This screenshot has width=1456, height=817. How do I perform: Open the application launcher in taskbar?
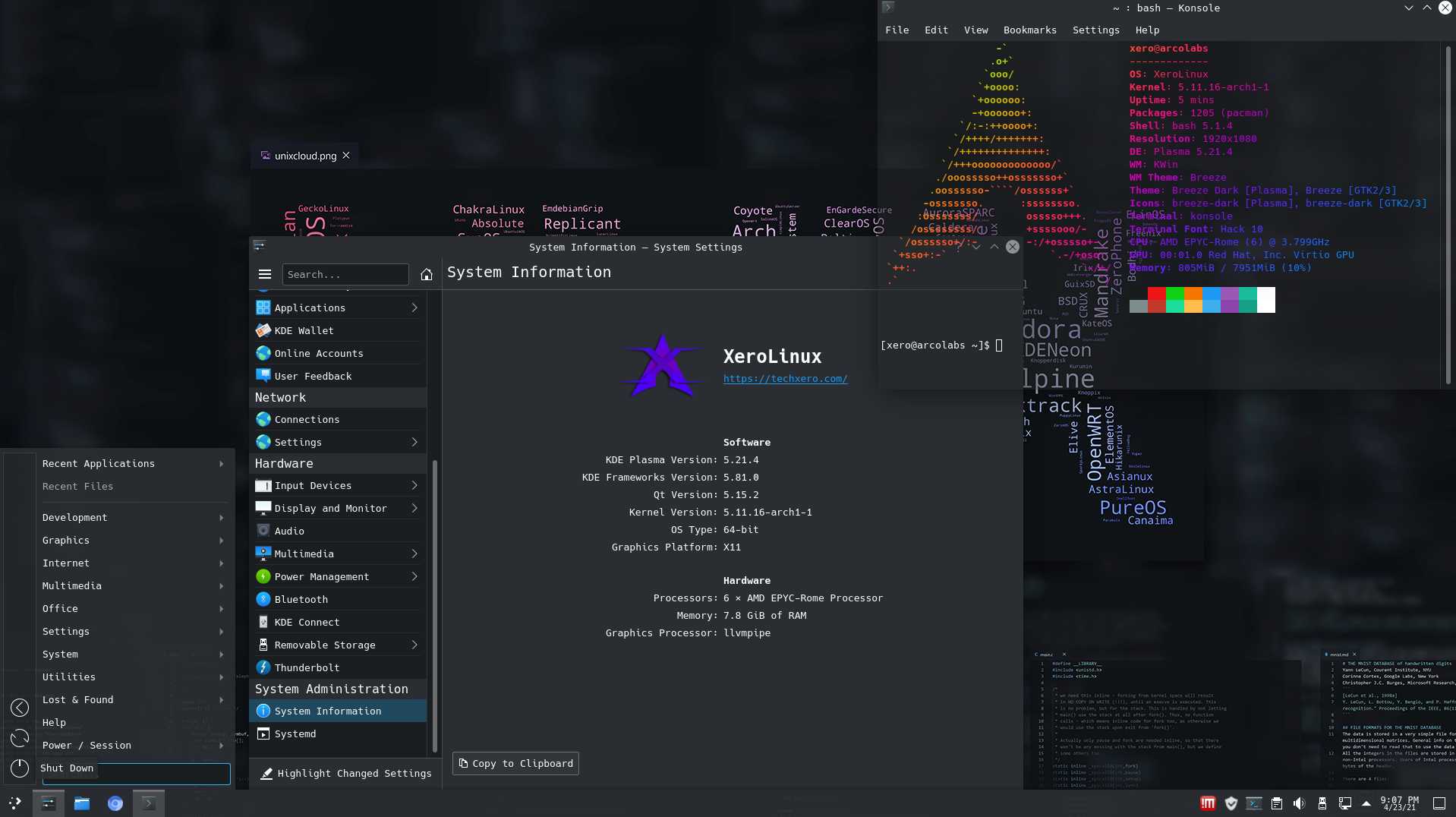(x=15, y=803)
